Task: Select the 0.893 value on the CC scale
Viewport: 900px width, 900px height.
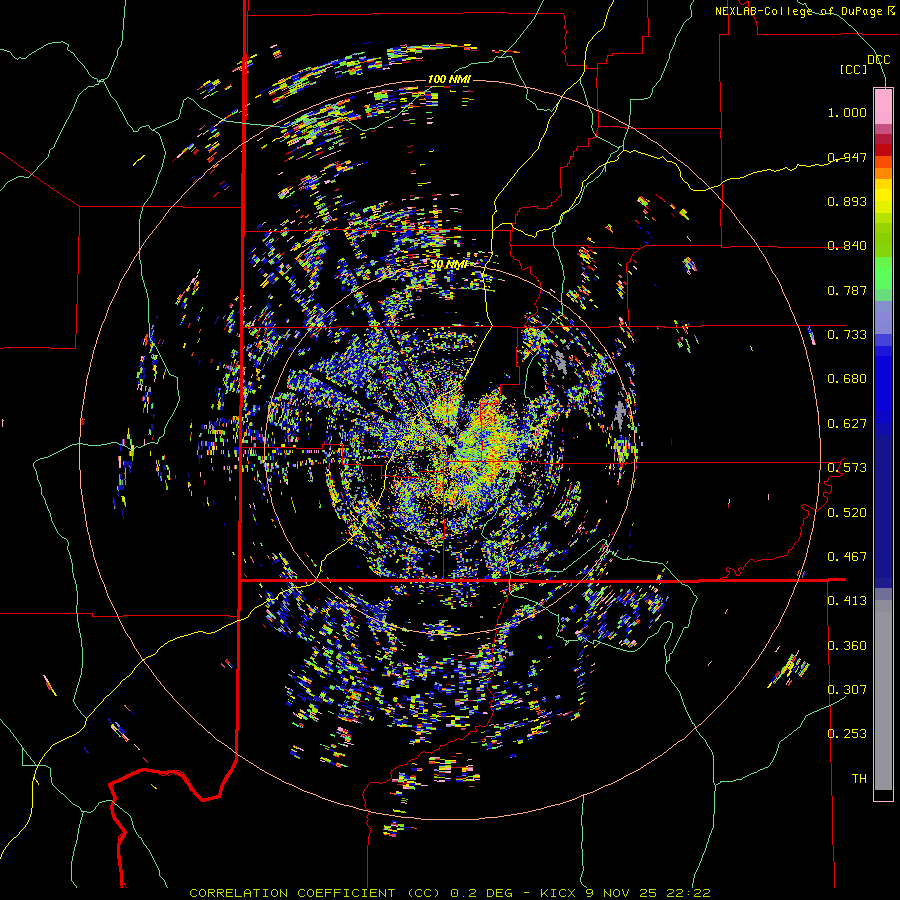Action: 847,201
